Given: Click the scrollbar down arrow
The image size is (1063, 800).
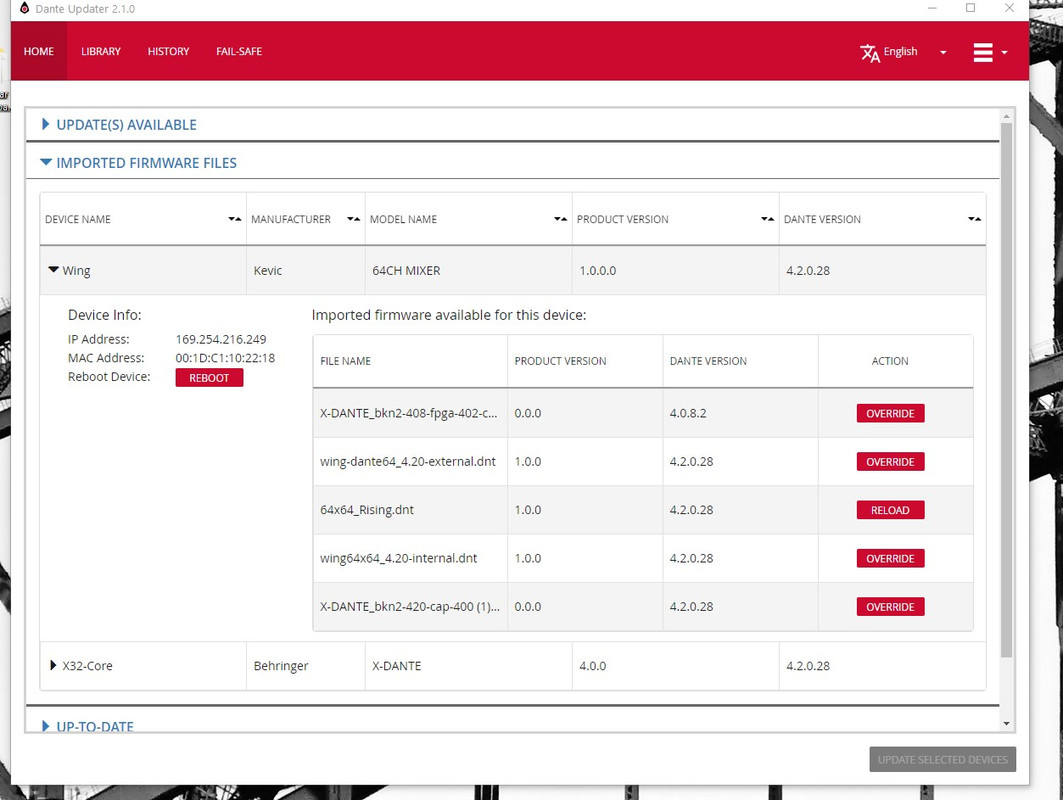Looking at the screenshot, I should [1007, 723].
